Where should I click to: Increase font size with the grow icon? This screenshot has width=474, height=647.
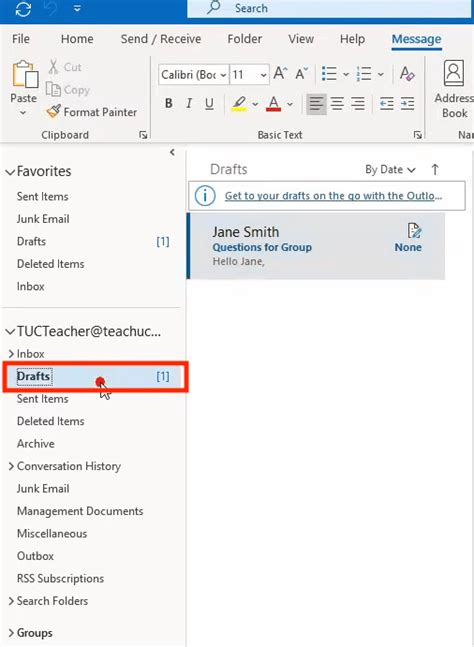pos(281,74)
